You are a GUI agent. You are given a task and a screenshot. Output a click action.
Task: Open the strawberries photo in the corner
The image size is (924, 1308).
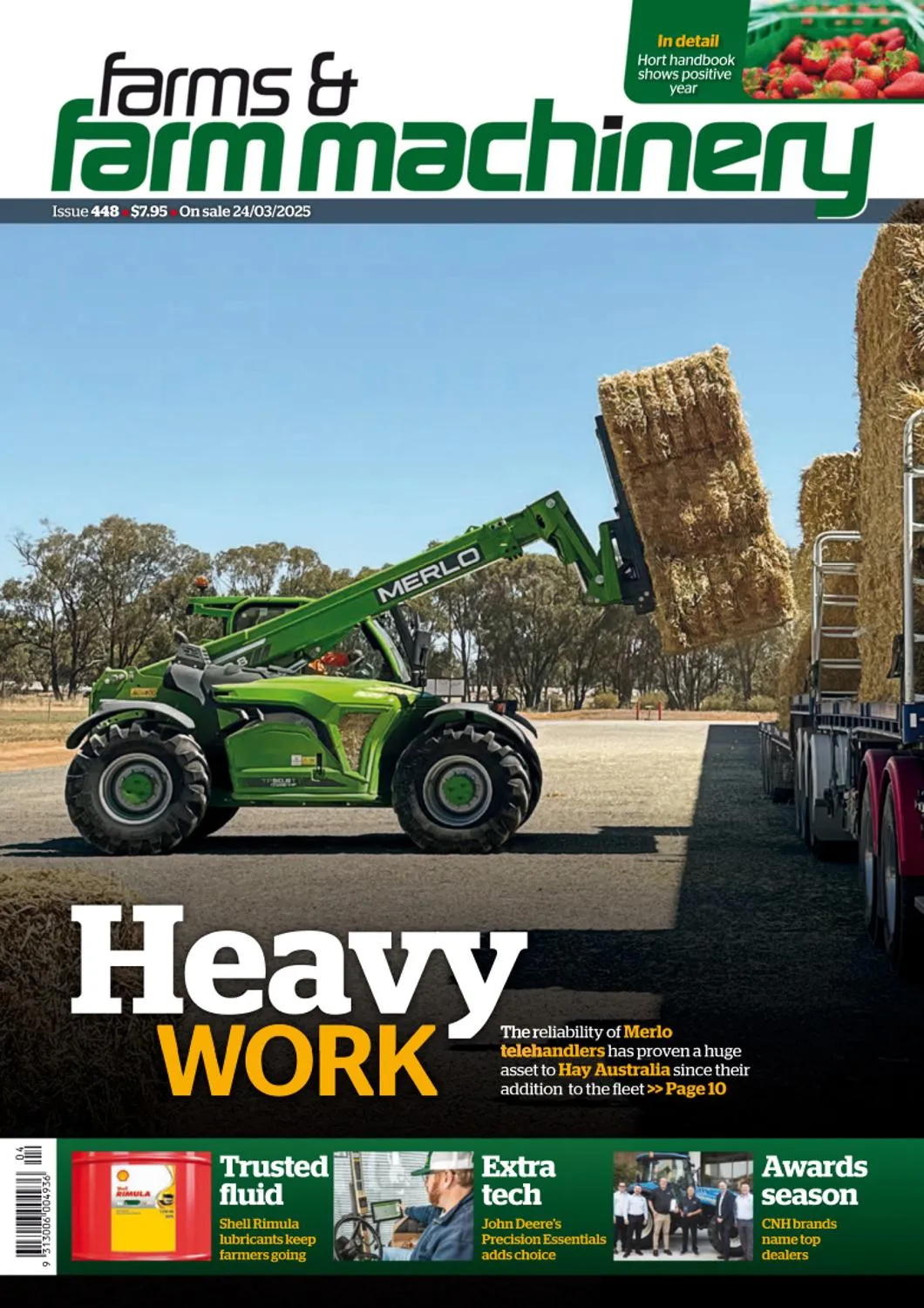pos(835,50)
